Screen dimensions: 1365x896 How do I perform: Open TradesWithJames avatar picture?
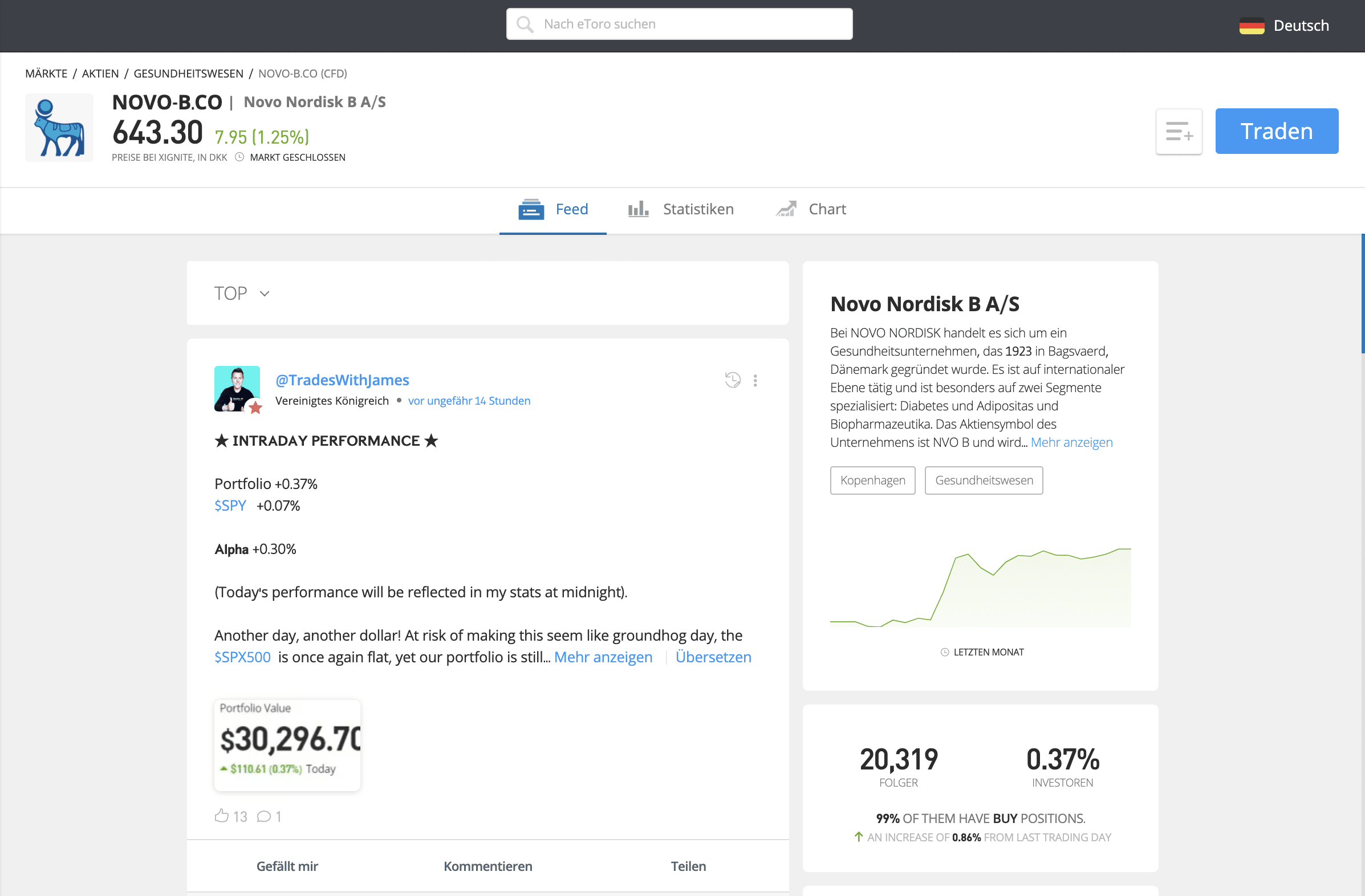tap(237, 389)
